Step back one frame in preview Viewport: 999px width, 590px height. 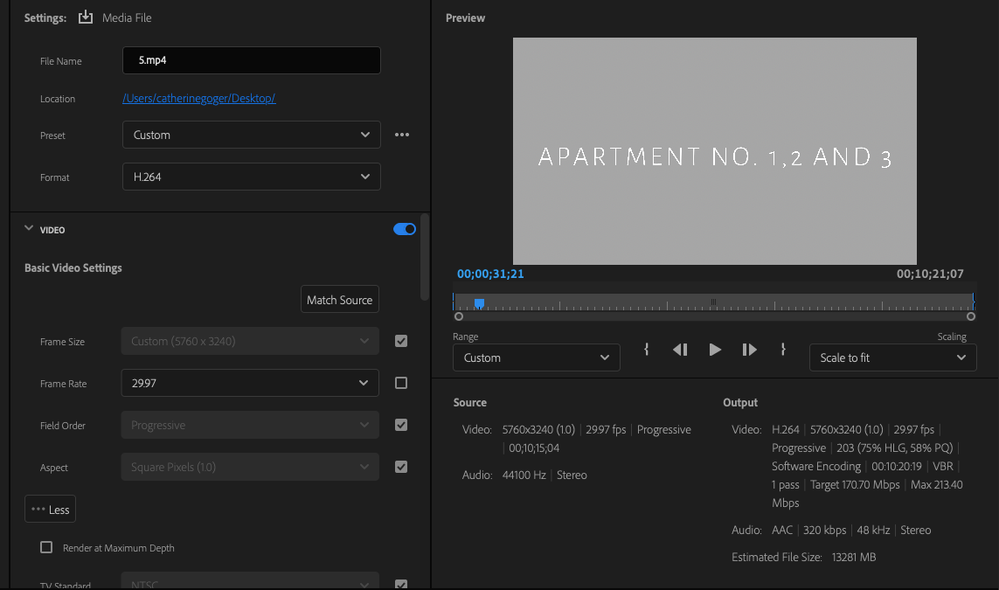pos(680,349)
